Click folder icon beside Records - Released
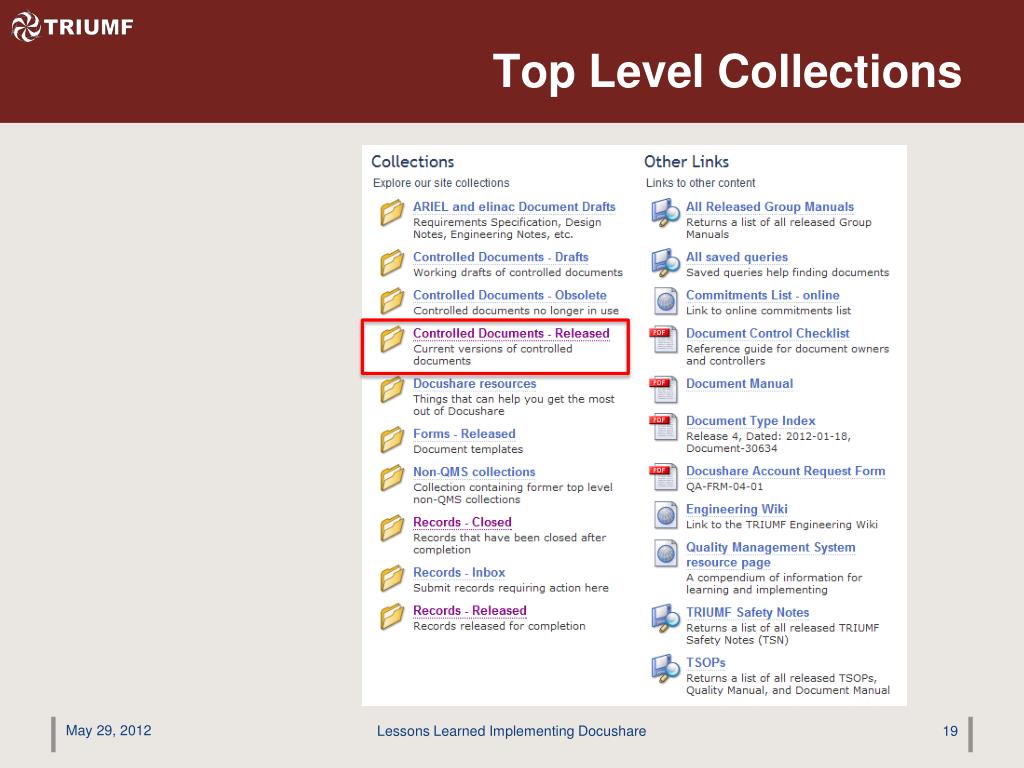 [392, 616]
